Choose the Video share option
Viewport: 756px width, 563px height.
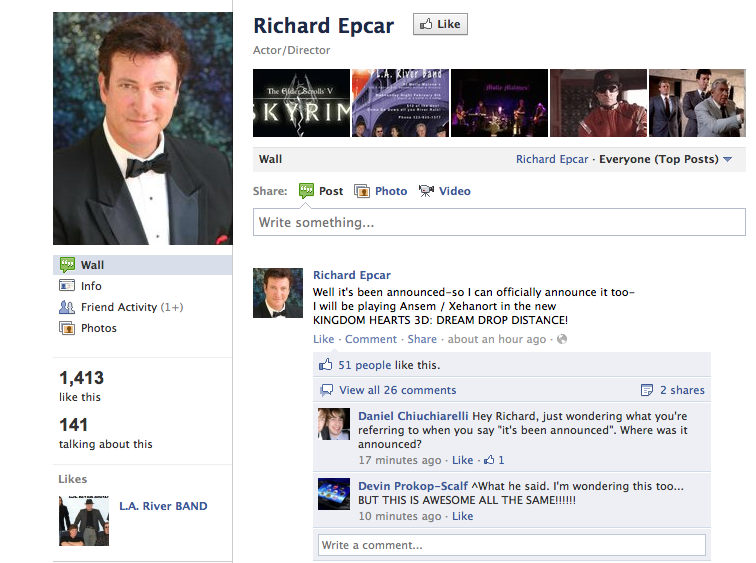pos(455,191)
